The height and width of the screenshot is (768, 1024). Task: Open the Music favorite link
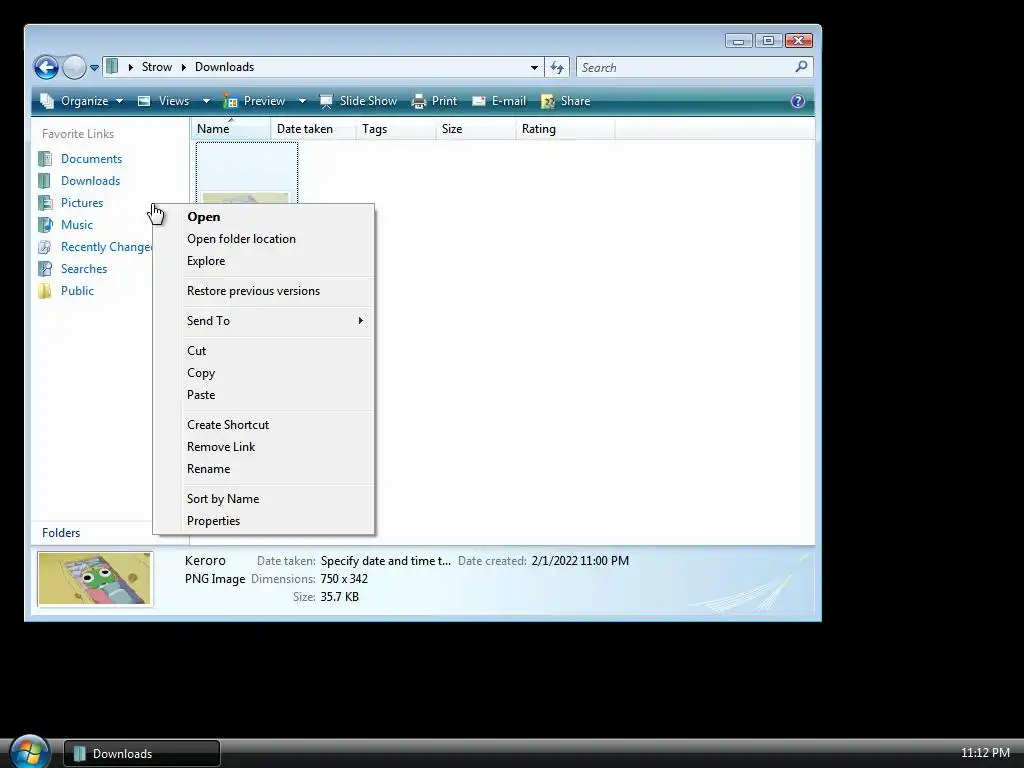click(x=76, y=225)
